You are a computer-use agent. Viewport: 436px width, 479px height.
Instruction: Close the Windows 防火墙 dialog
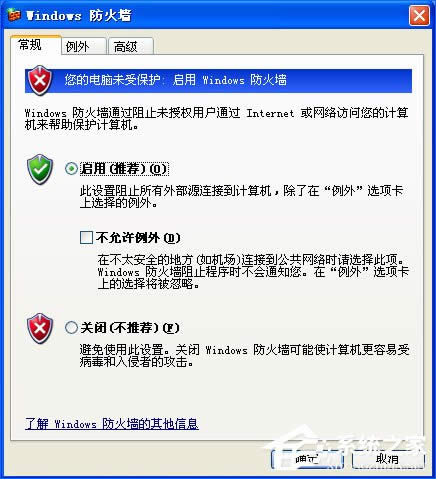[419, 16]
